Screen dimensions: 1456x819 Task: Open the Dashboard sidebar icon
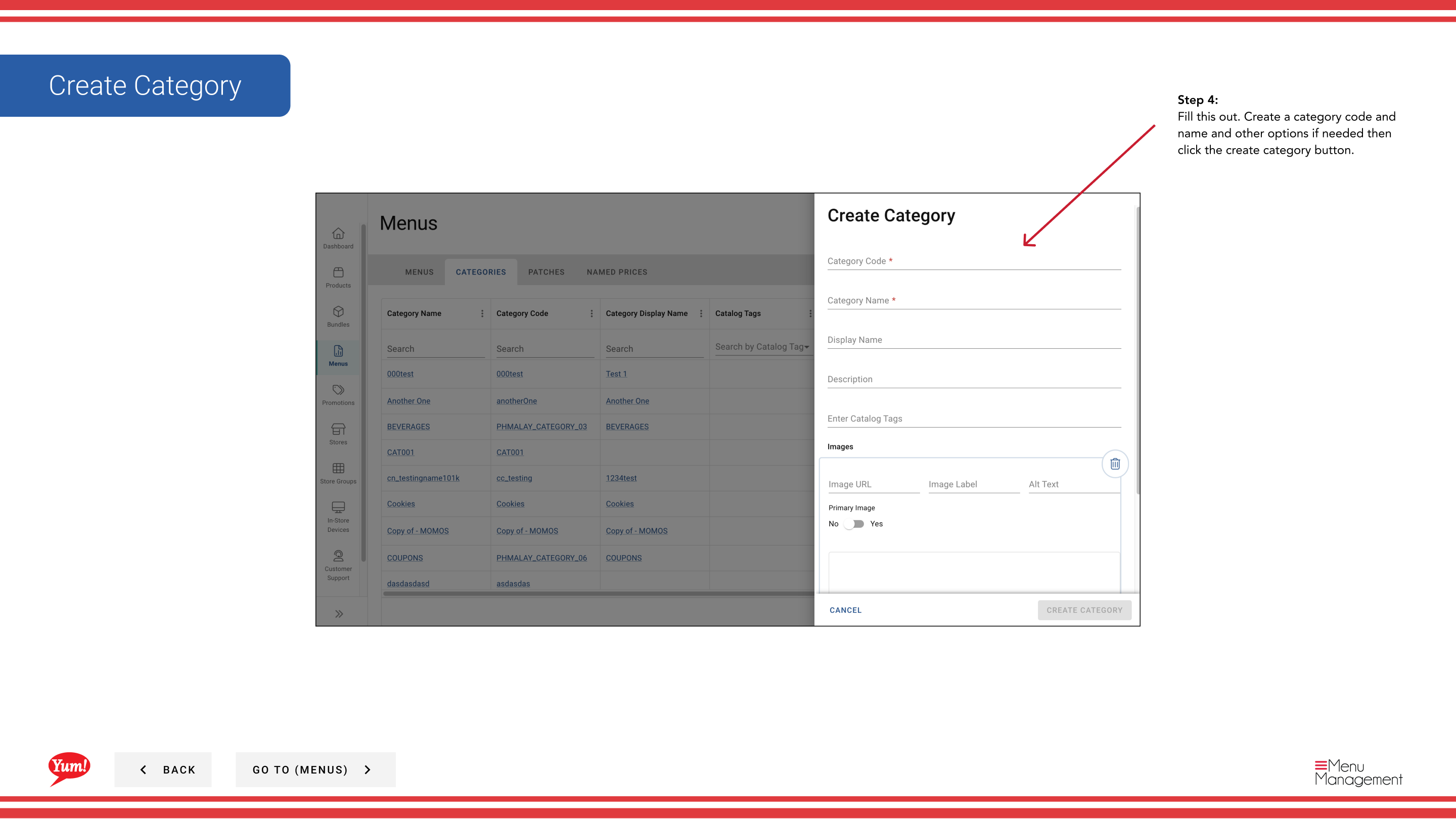tap(338, 238)
